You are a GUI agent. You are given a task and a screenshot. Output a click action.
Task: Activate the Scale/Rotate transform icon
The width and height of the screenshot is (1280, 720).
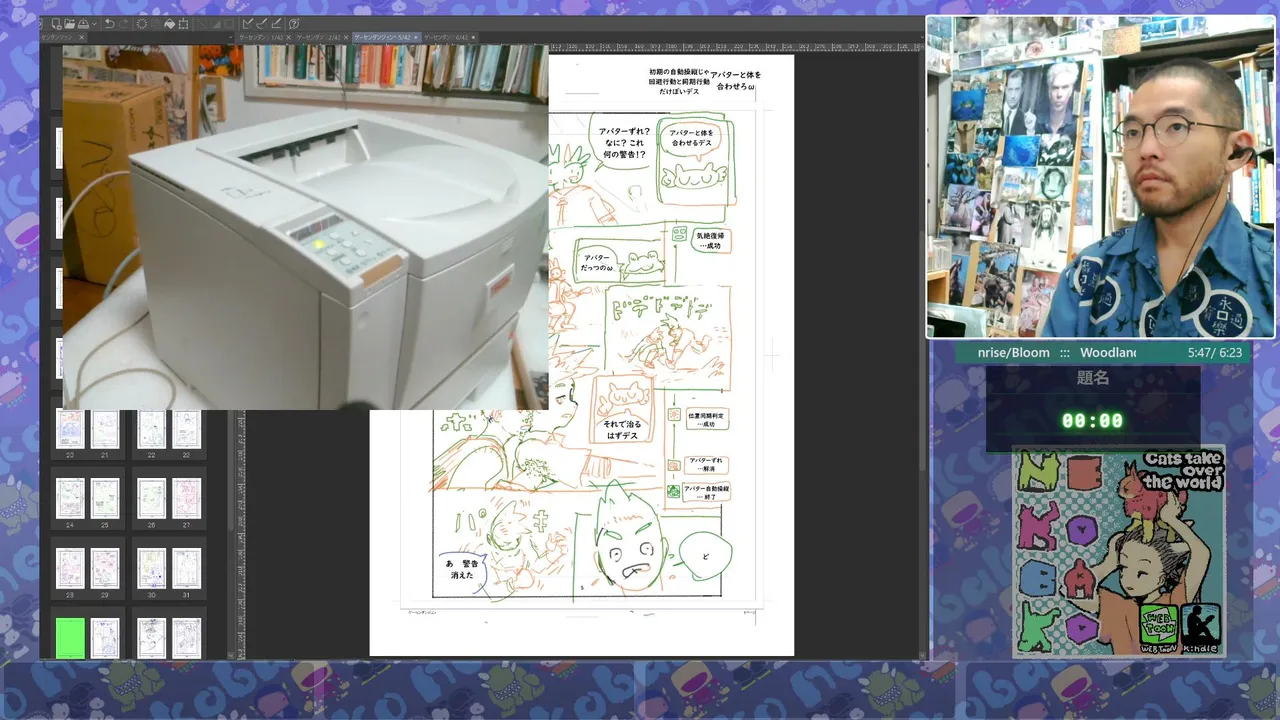coord(183,23)
